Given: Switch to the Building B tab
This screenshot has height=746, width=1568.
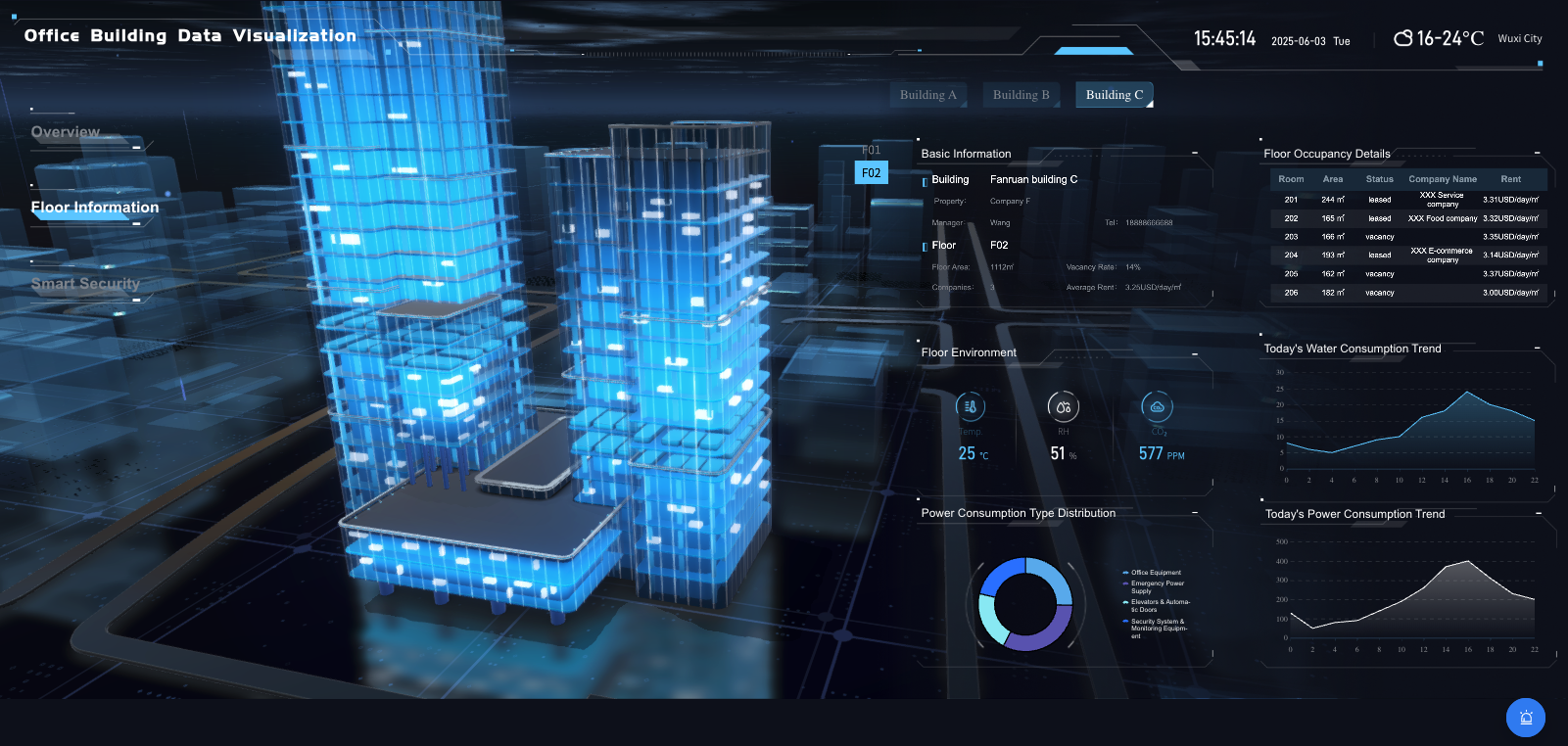Looking at the screenshot, I should (1021, 95).
